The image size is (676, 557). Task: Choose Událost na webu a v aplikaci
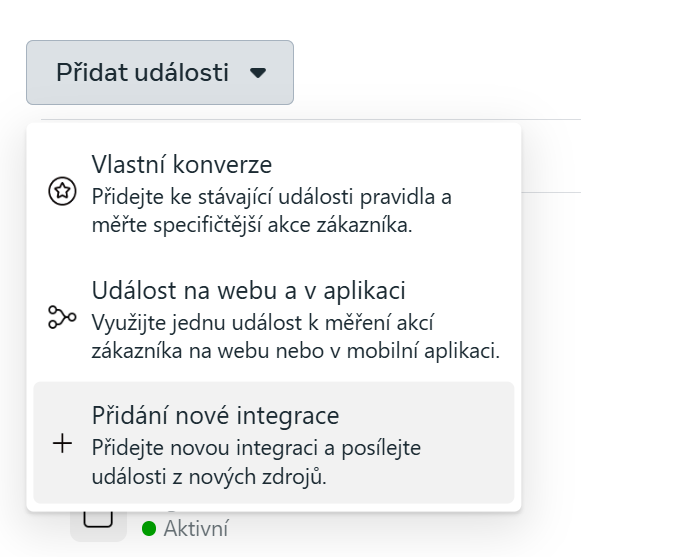tap(274, 318)
